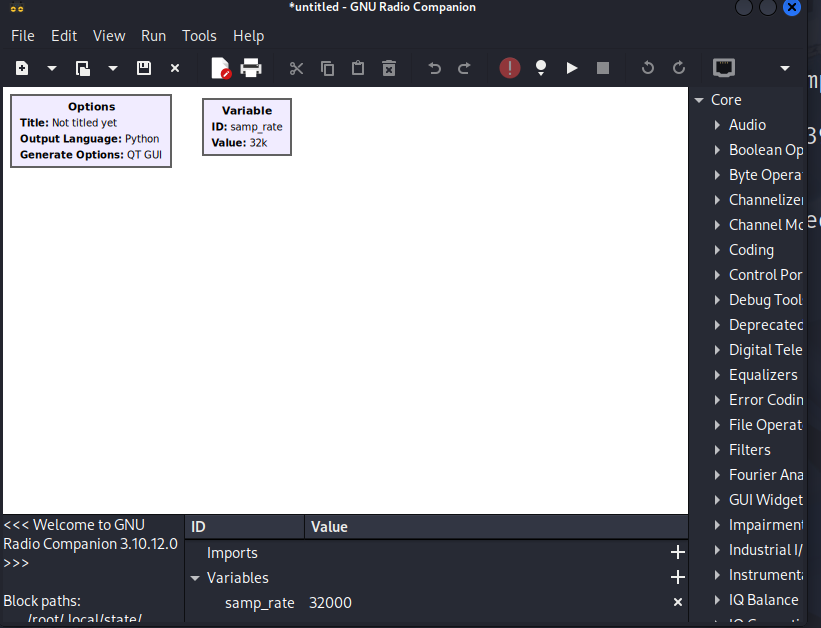Expand the Fourier Analysis category
This screenshot has height=628, width=821.
click(x=717, y=475)
